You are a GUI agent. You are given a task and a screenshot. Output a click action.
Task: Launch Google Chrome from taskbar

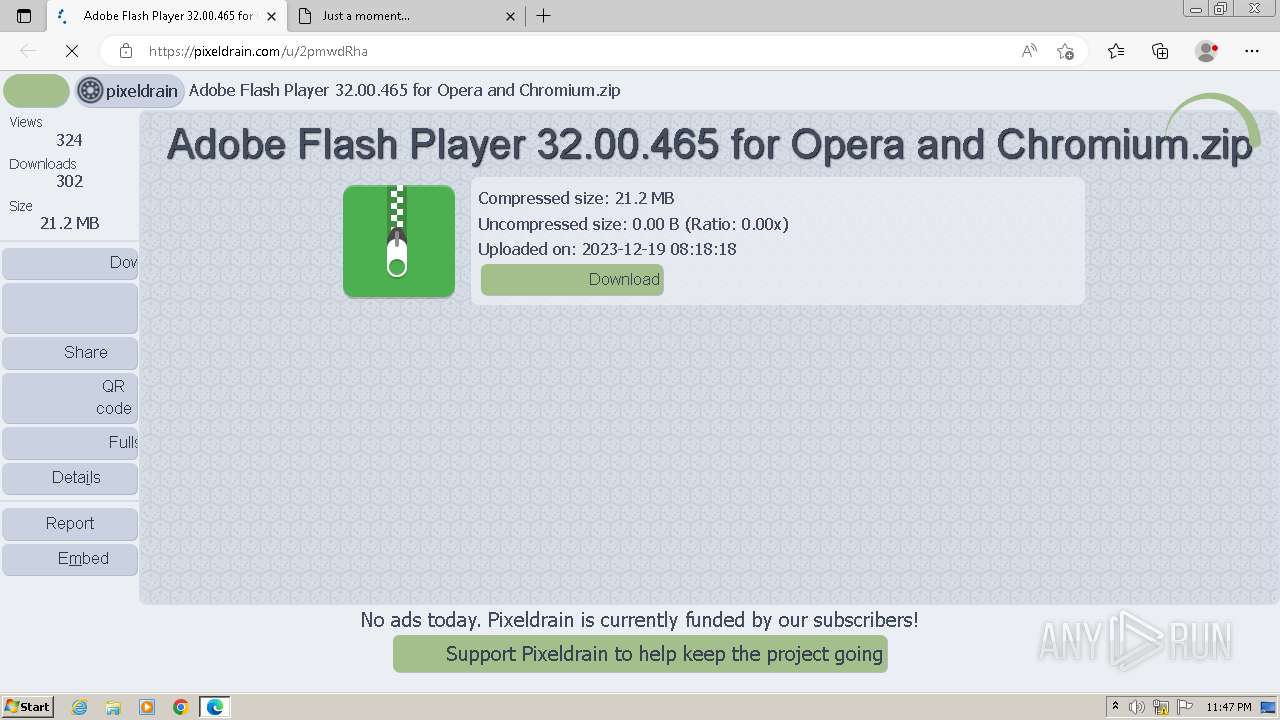tap(181, 707)
